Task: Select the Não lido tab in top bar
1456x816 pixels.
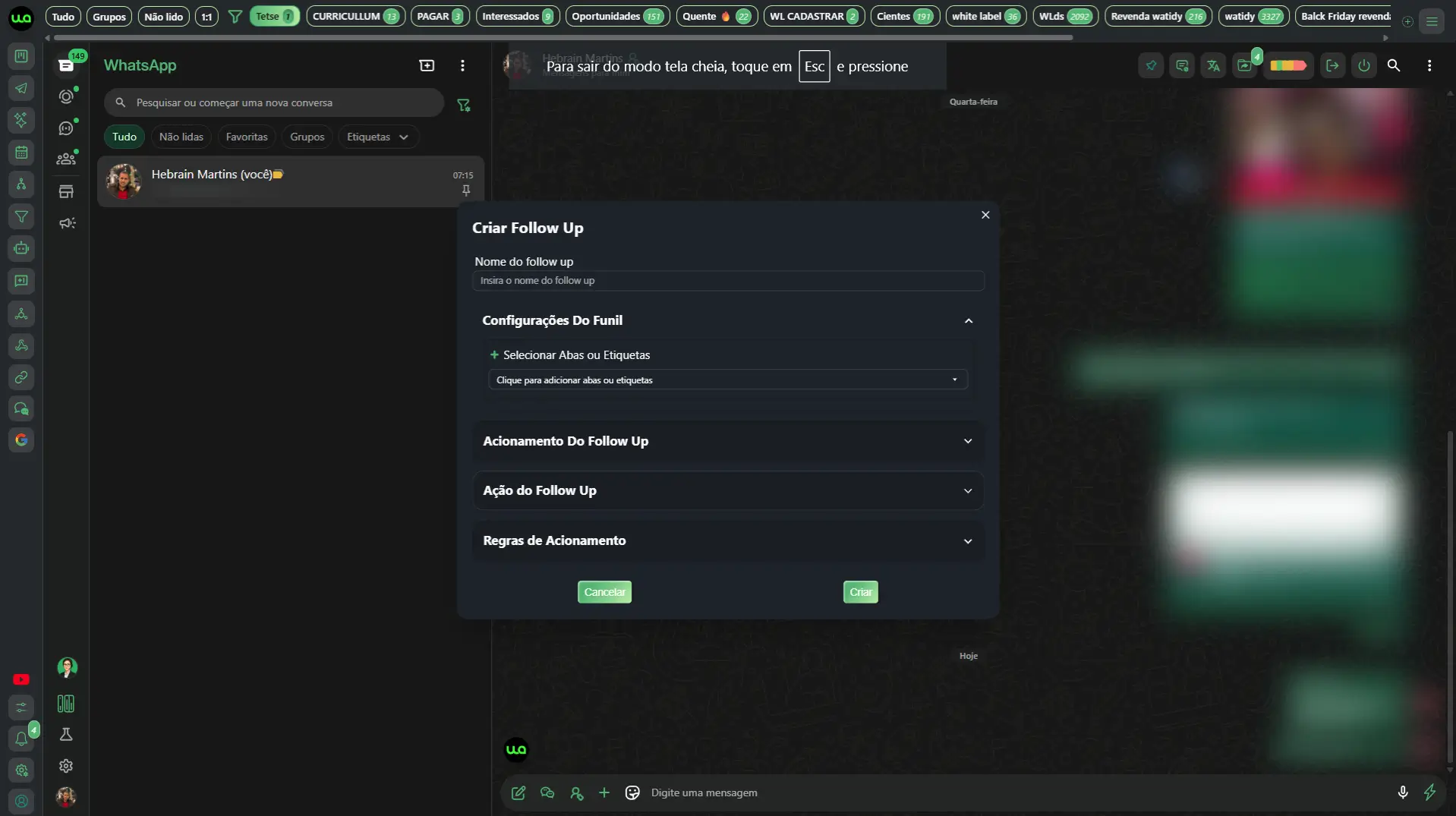Action: [x=163, y=16]
